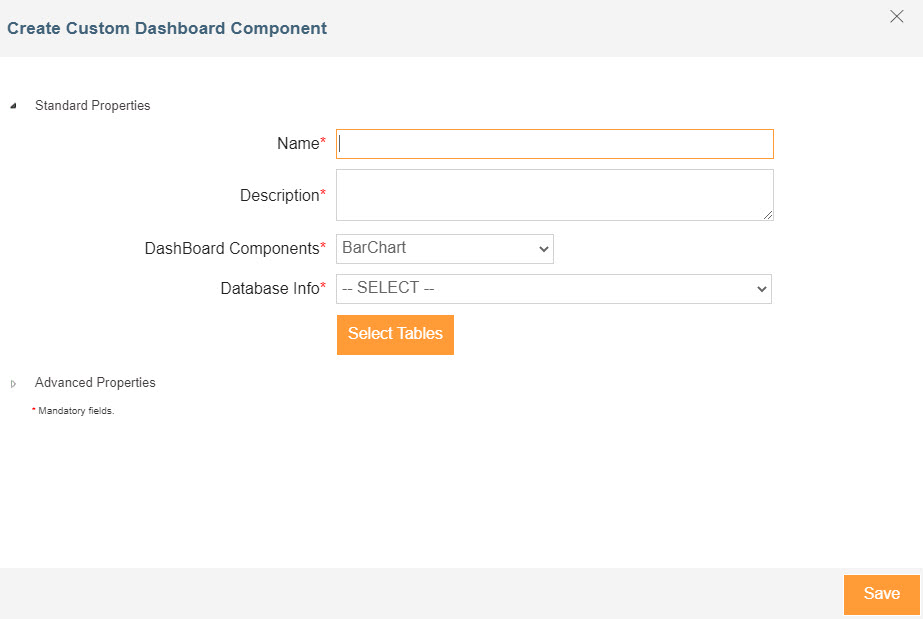Collapse the Standard Properties triangle
The height and width of the screenshot is (619, 923).
pos(13,106)
